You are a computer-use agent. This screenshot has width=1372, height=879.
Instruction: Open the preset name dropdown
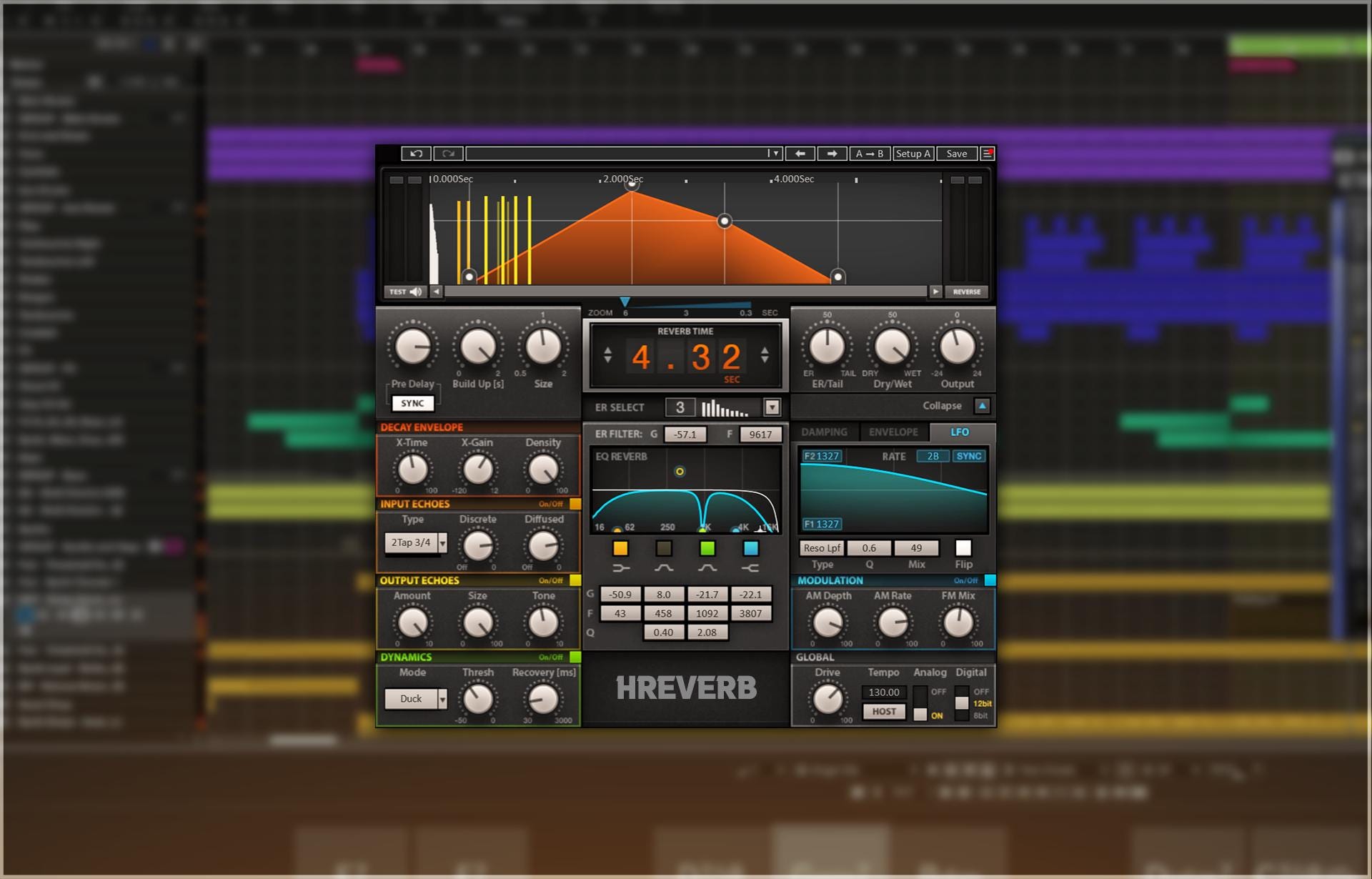[772, 154]
